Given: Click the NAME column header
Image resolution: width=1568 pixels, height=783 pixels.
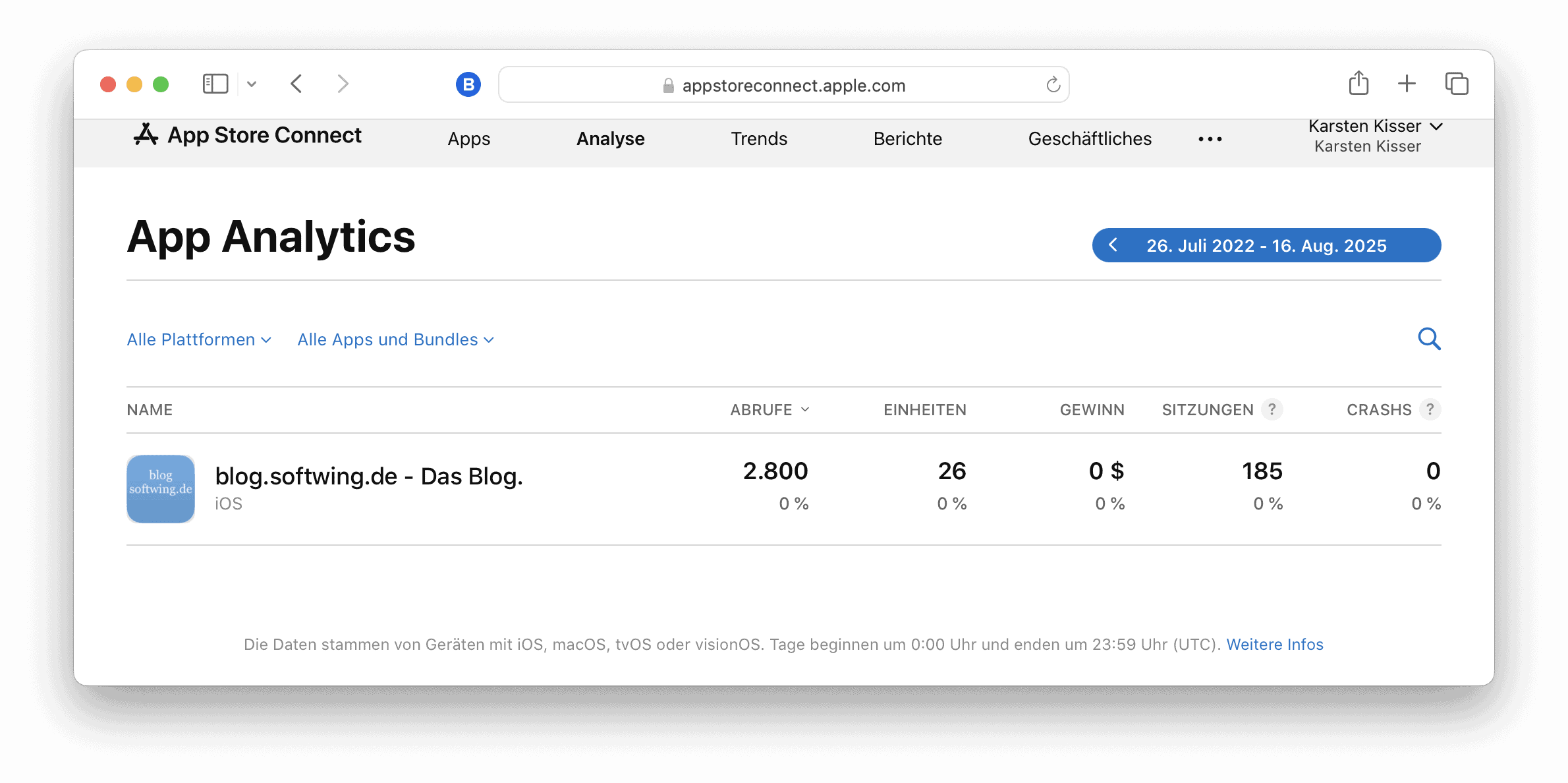Looking at the screenshot, I should [x=150, y=409].
